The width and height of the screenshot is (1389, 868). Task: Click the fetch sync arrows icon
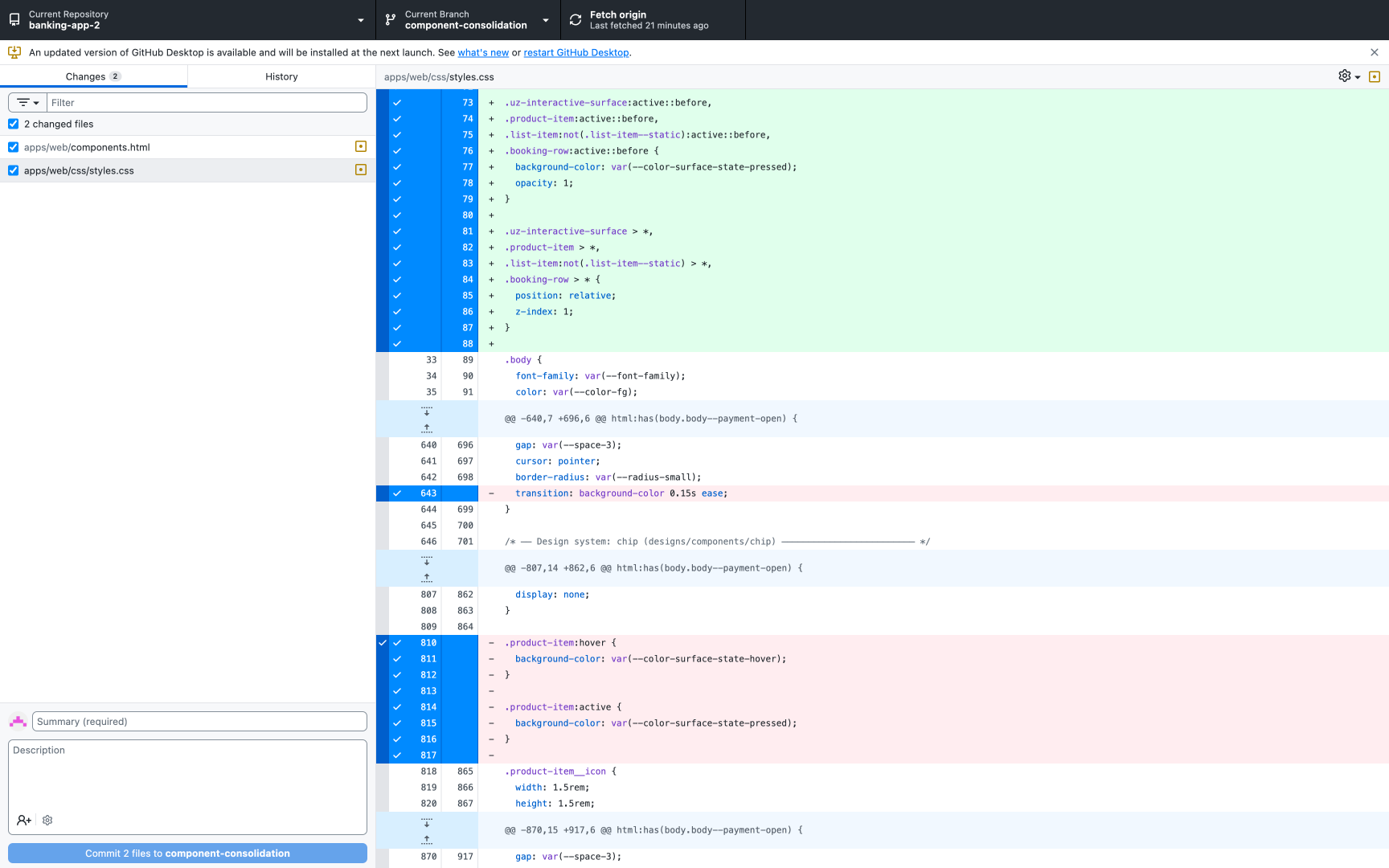point(576,20)
